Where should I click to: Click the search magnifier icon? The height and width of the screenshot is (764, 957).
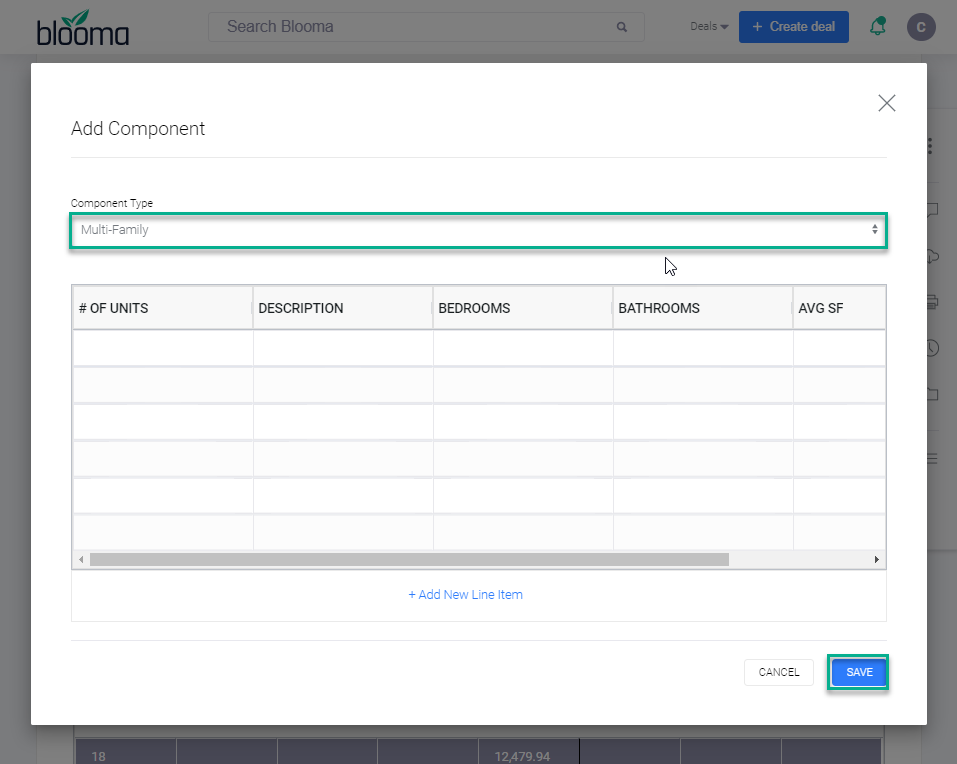pos(621,27)
